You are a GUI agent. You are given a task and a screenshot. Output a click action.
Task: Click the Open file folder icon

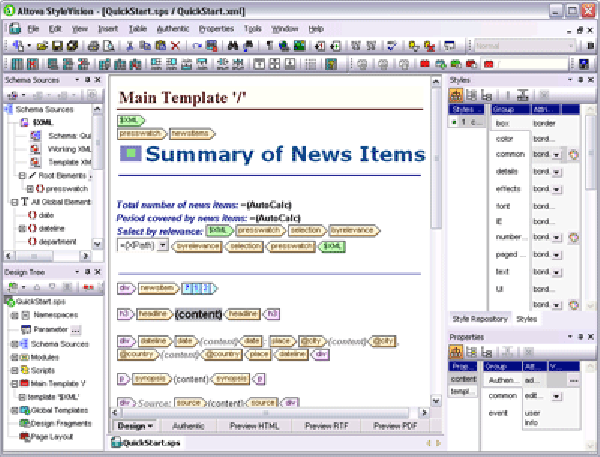click(x=42, y=46)
